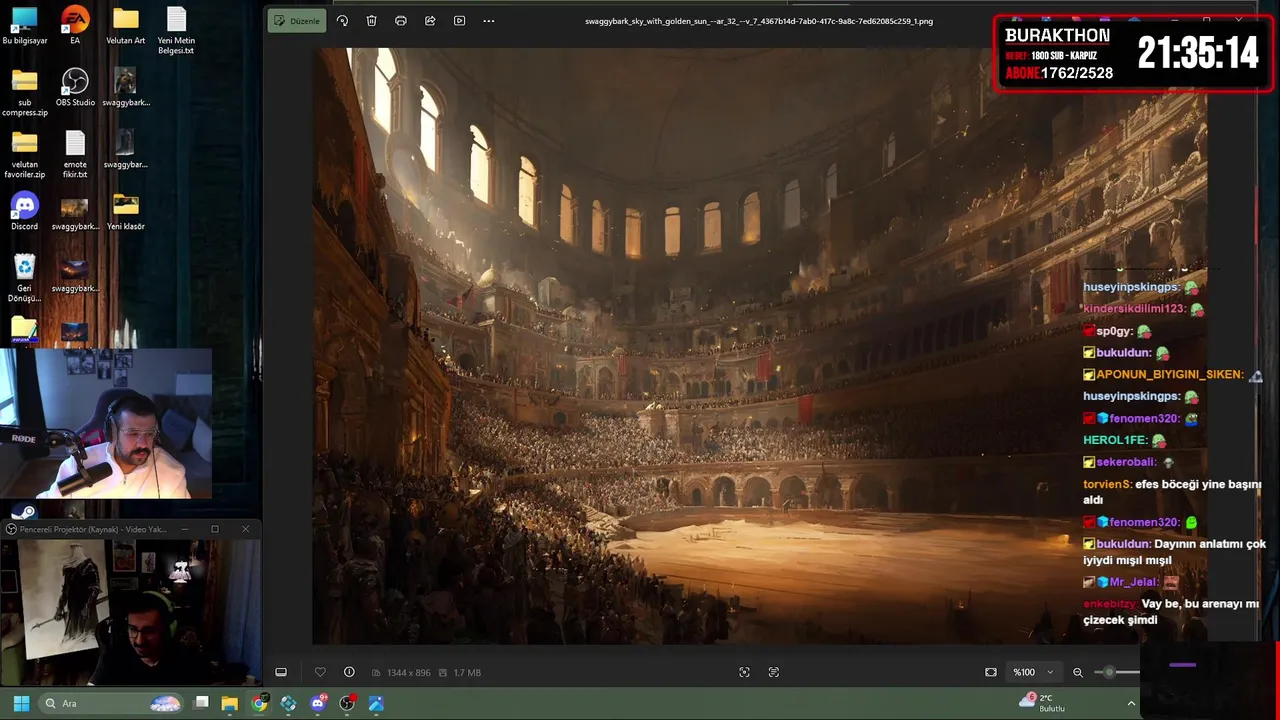Click the zoom out magnifier icon

1078,672
